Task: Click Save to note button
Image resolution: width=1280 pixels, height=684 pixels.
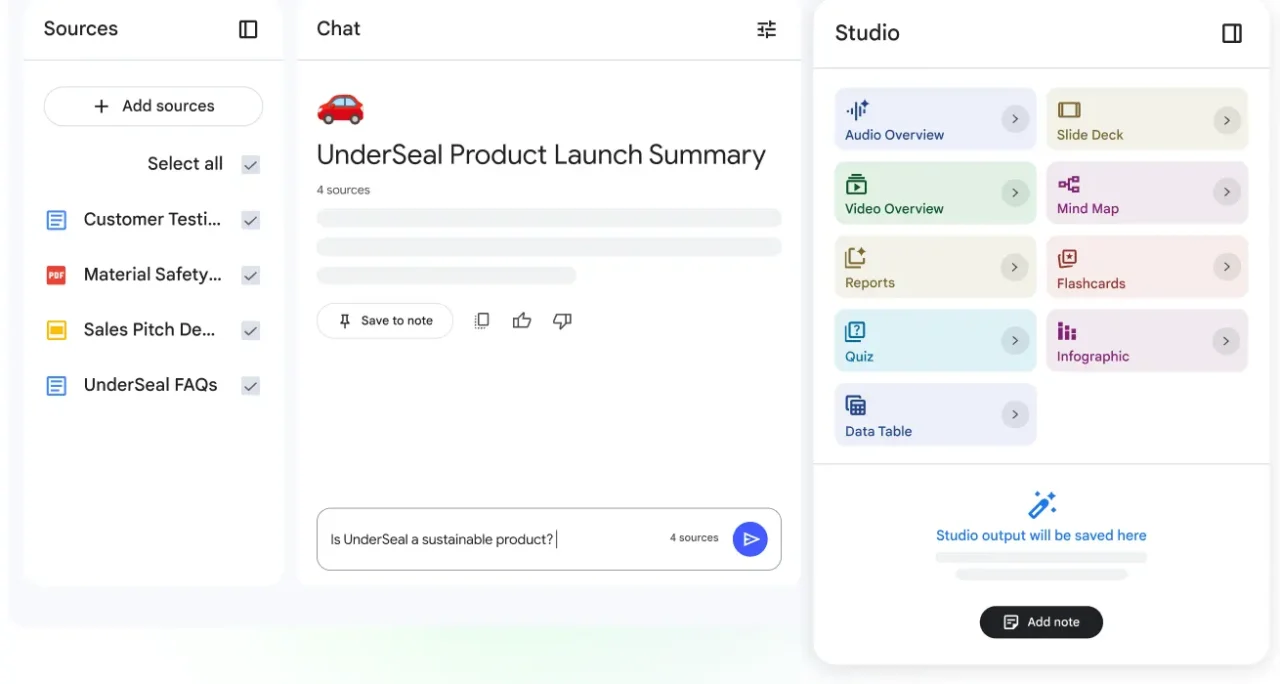Action: [x=385, y=321]
